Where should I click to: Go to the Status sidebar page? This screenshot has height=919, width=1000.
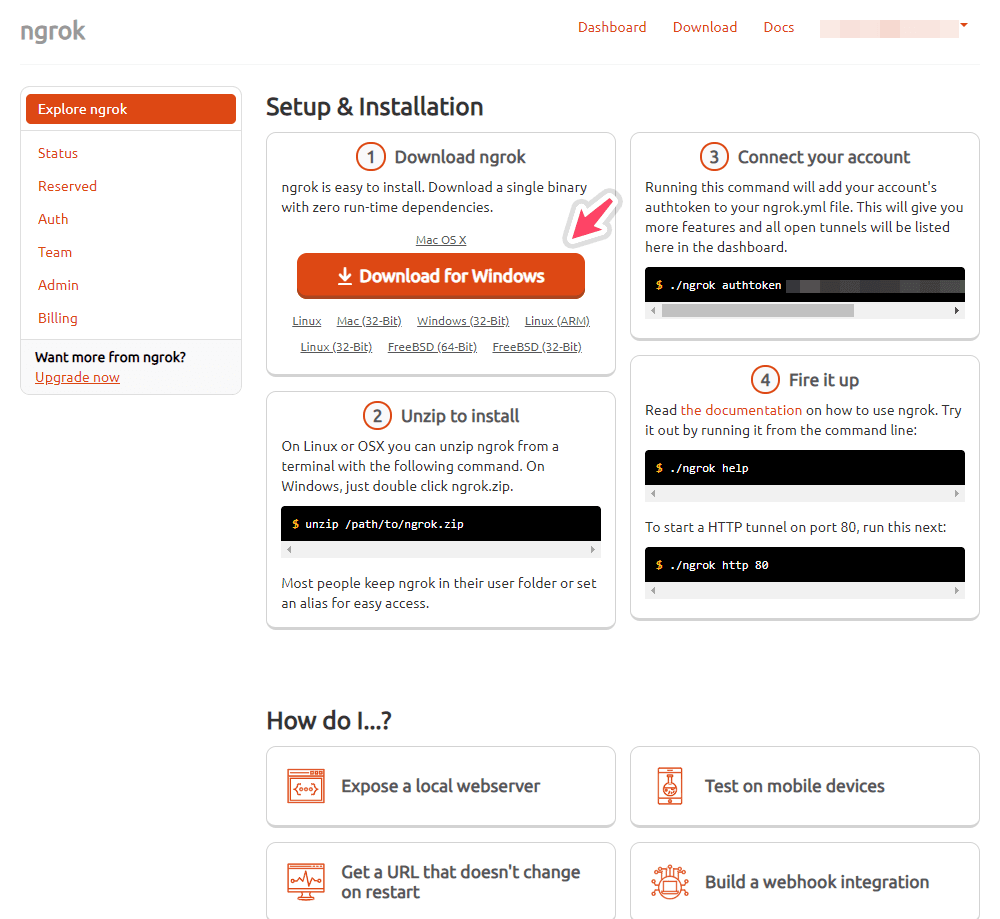[x=58, y=153]
